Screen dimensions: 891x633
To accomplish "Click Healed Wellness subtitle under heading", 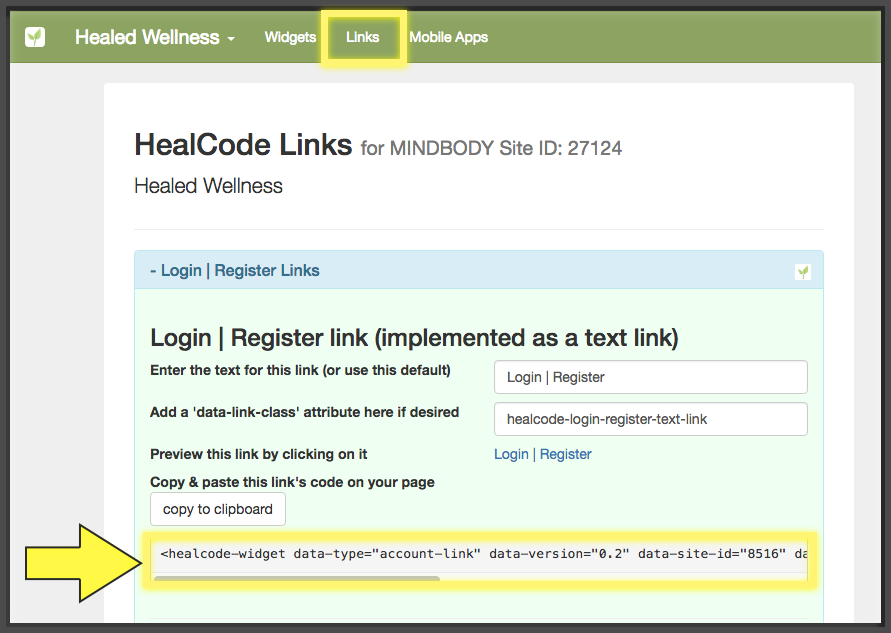I will (208, 186).
